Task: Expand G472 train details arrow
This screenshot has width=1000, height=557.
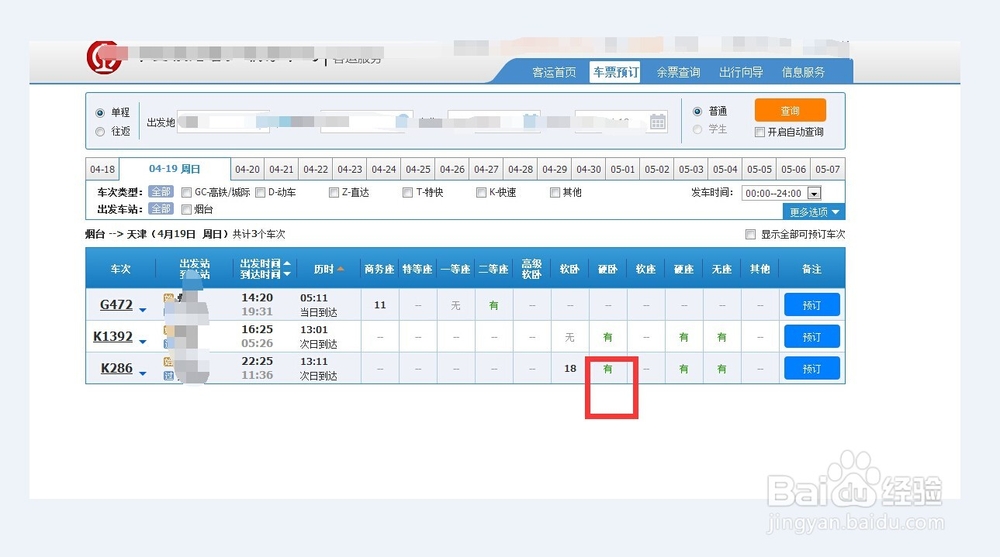Action: coord(143,310)
